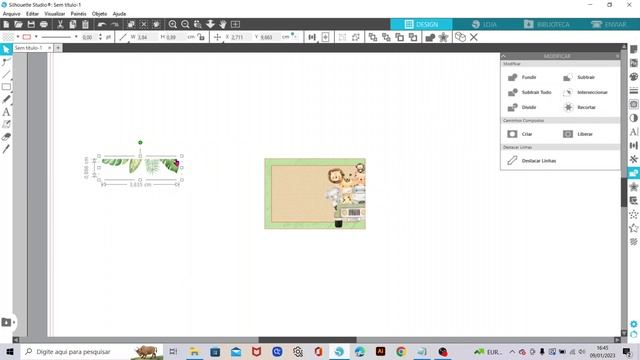Screen dimensions: 640x360
Task: Open the Text Style panel icon in sidebar
Action: tap(633, 131)
